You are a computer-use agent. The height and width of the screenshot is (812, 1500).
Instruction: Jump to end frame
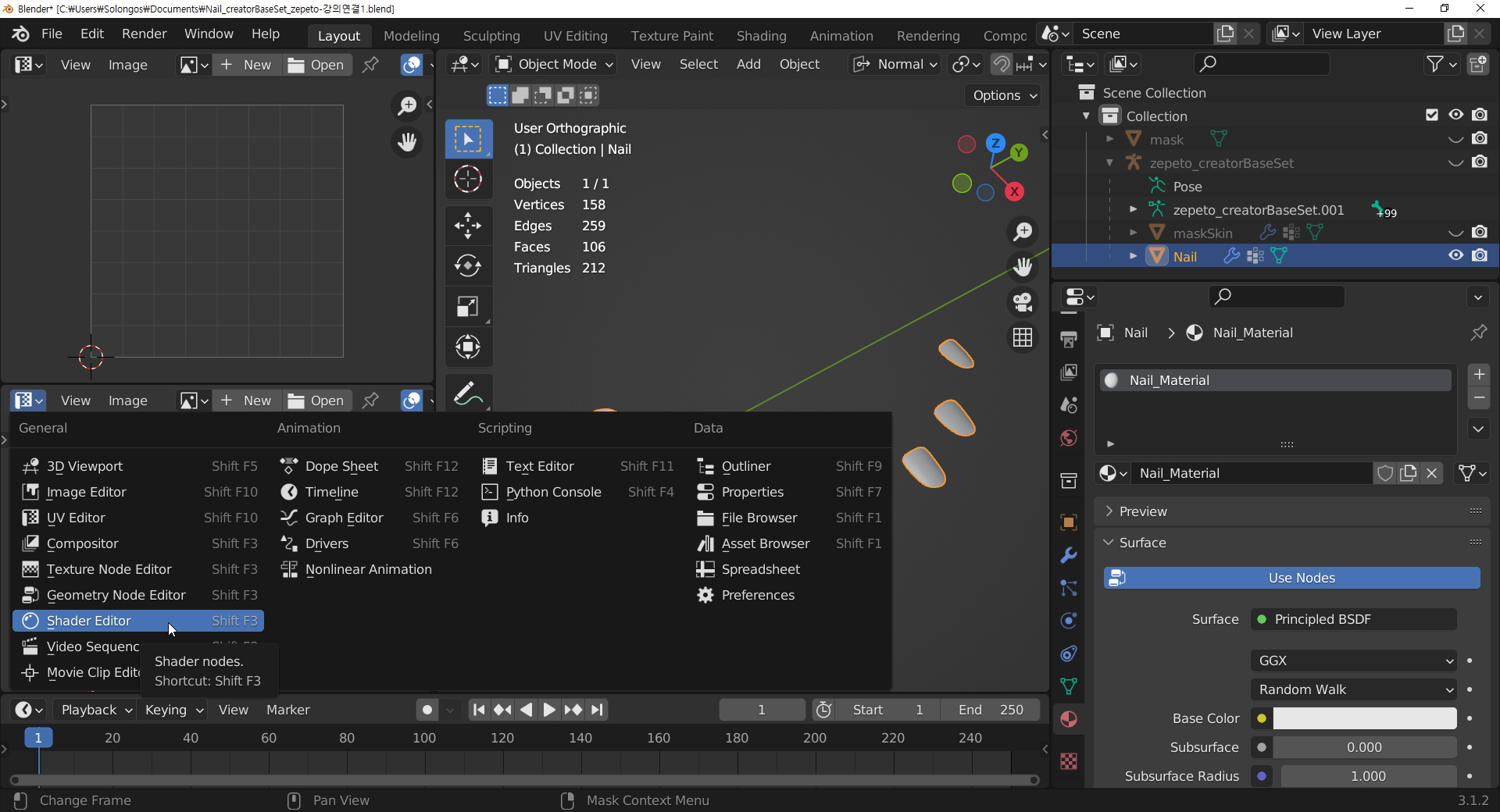pos(598,710)
